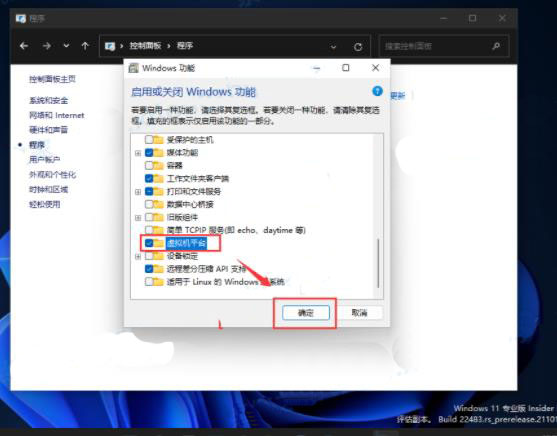Screen dimensions: 557x436
Task: Click the 控制面板 breadcrumb segment
Action: (145, 46)
